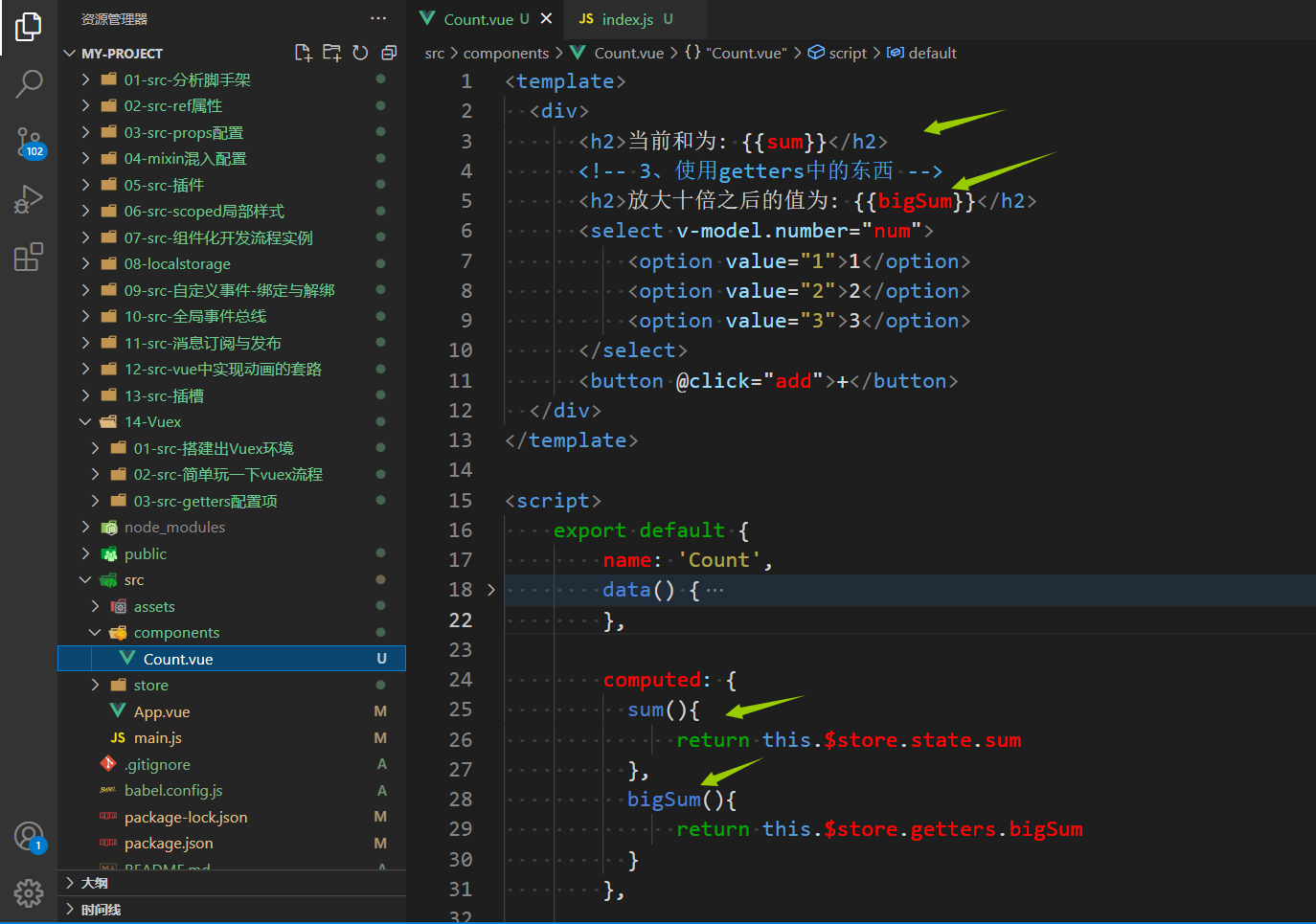
Task: Close the Count.vue editor tab
Action: pos(546,18)
